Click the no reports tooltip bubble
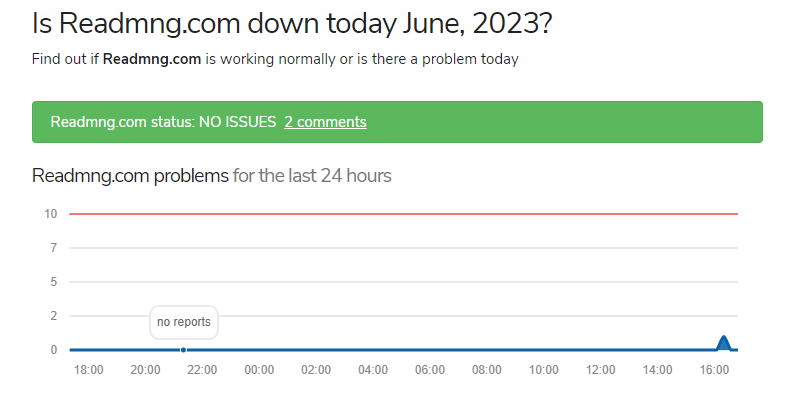 tap(184, 322)
